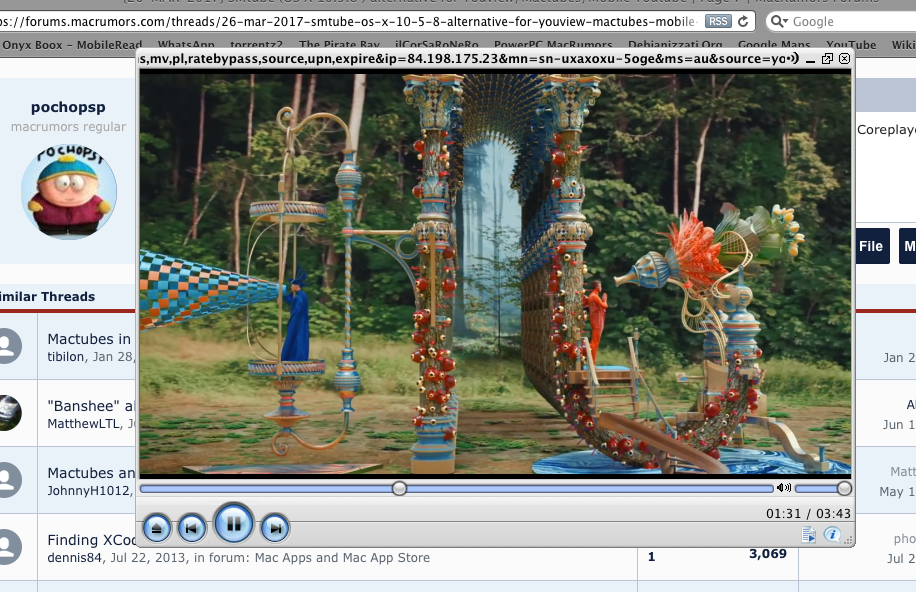Click the eject/open media button

[157, 528]
